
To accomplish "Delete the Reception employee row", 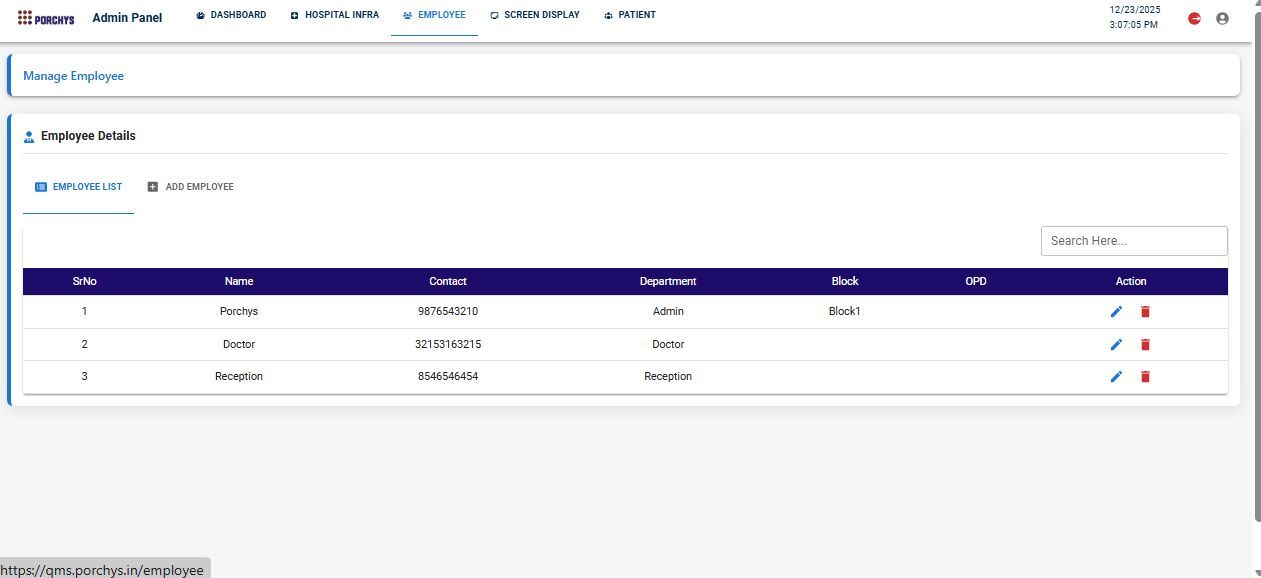I will click(1145, 376).
